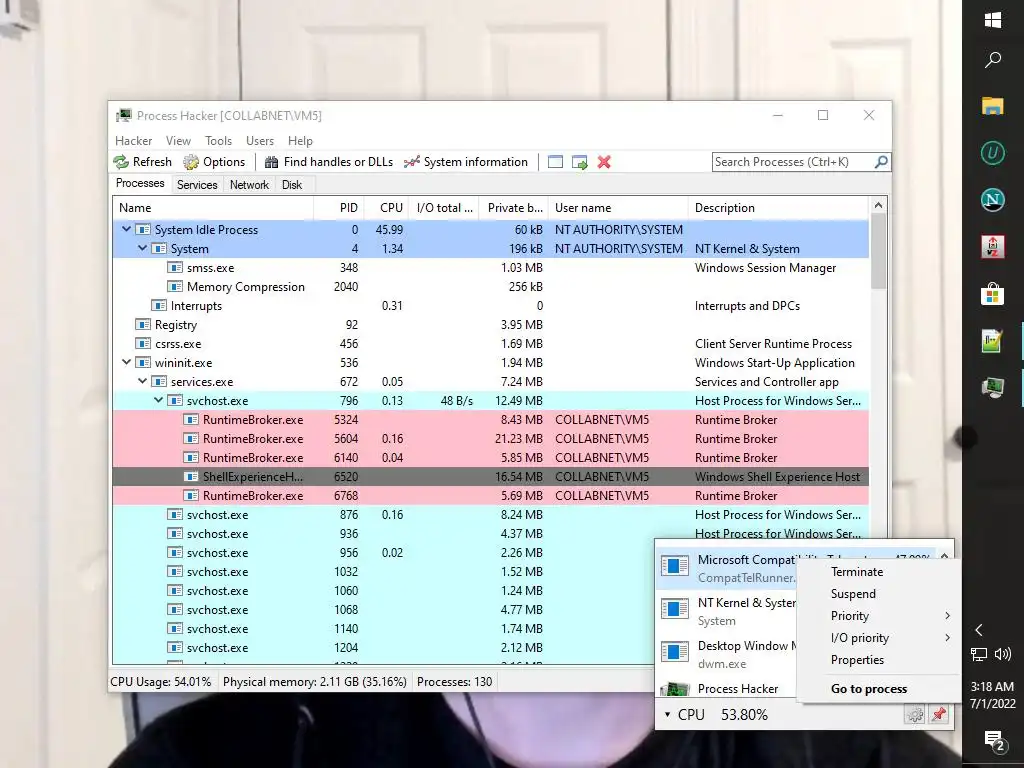Click the csrss.exe process icon
The width and height of the screenshot is (1024, 768).
(x=143, y=343)
